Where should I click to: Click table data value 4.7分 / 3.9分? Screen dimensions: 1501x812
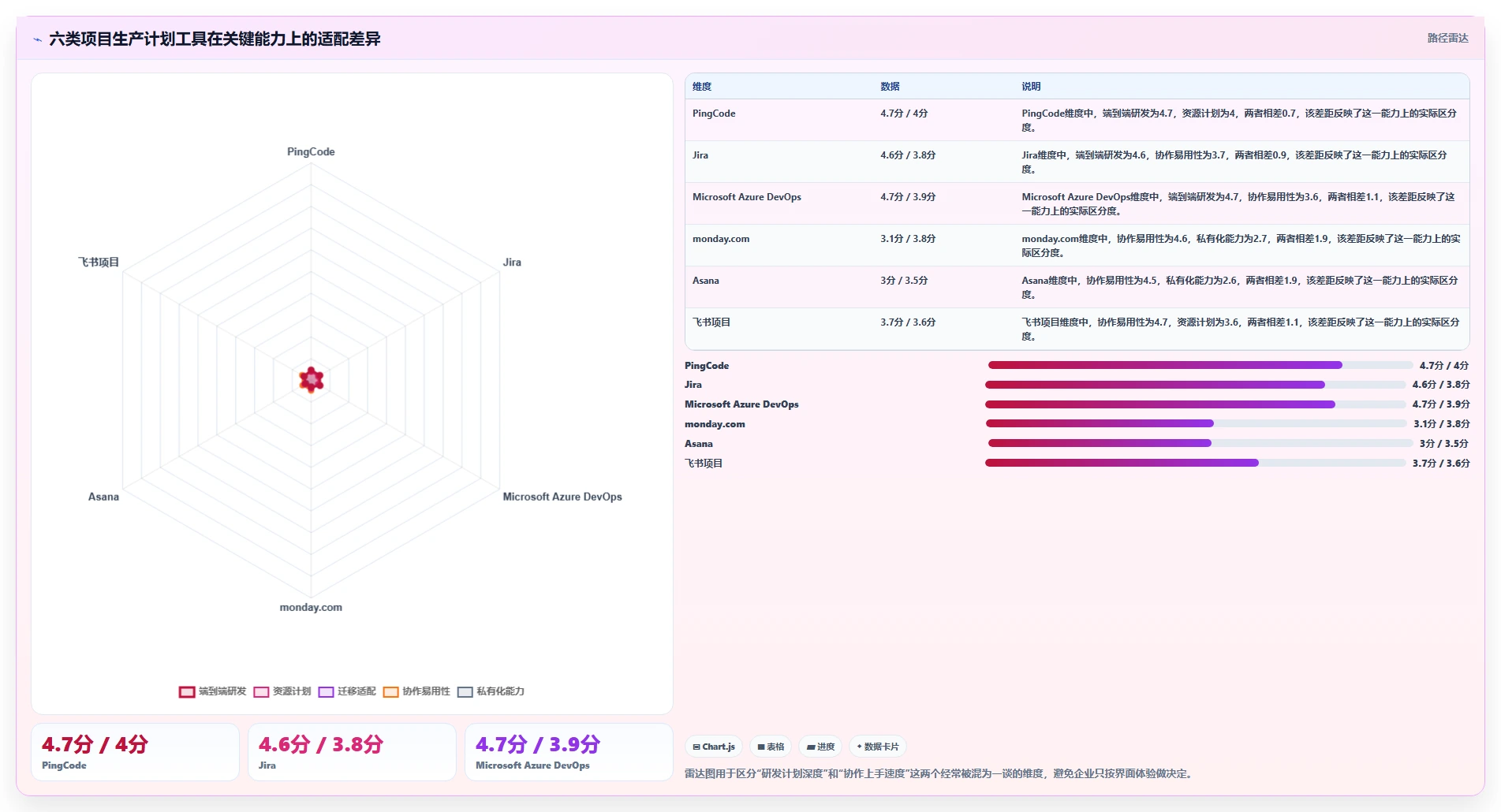908,197
